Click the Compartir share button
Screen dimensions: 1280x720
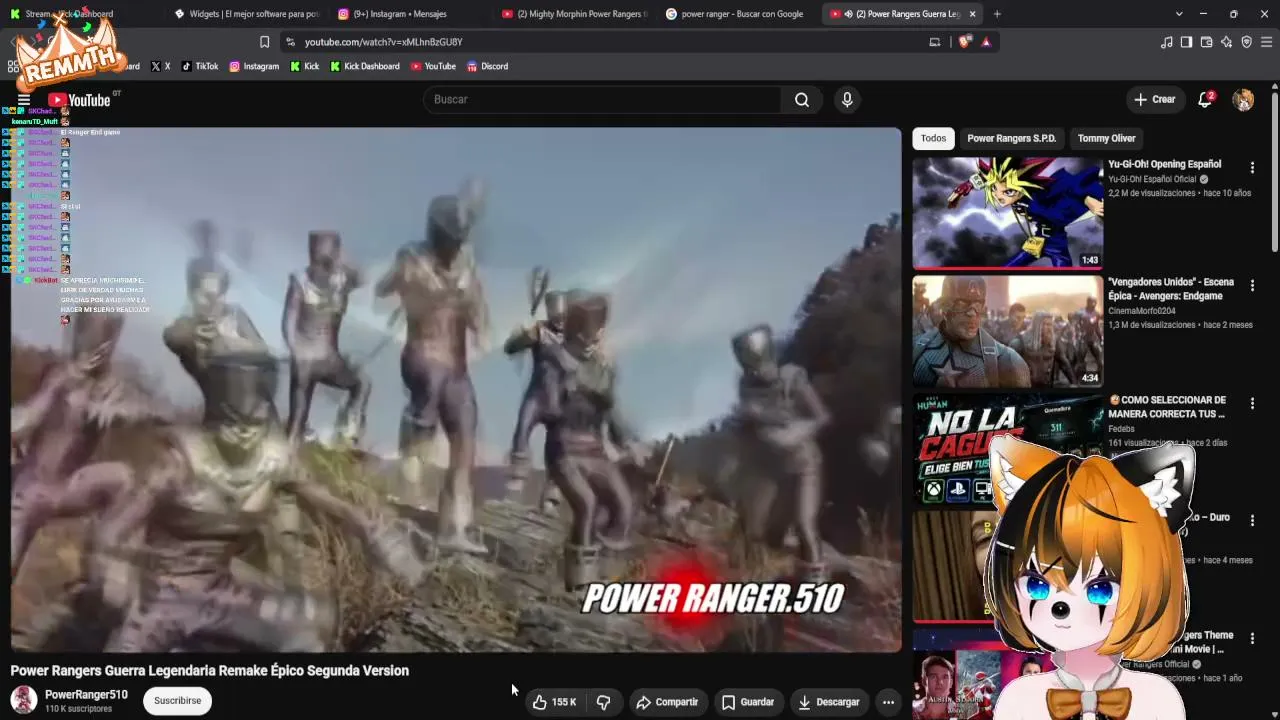click(x=667, y=702)
